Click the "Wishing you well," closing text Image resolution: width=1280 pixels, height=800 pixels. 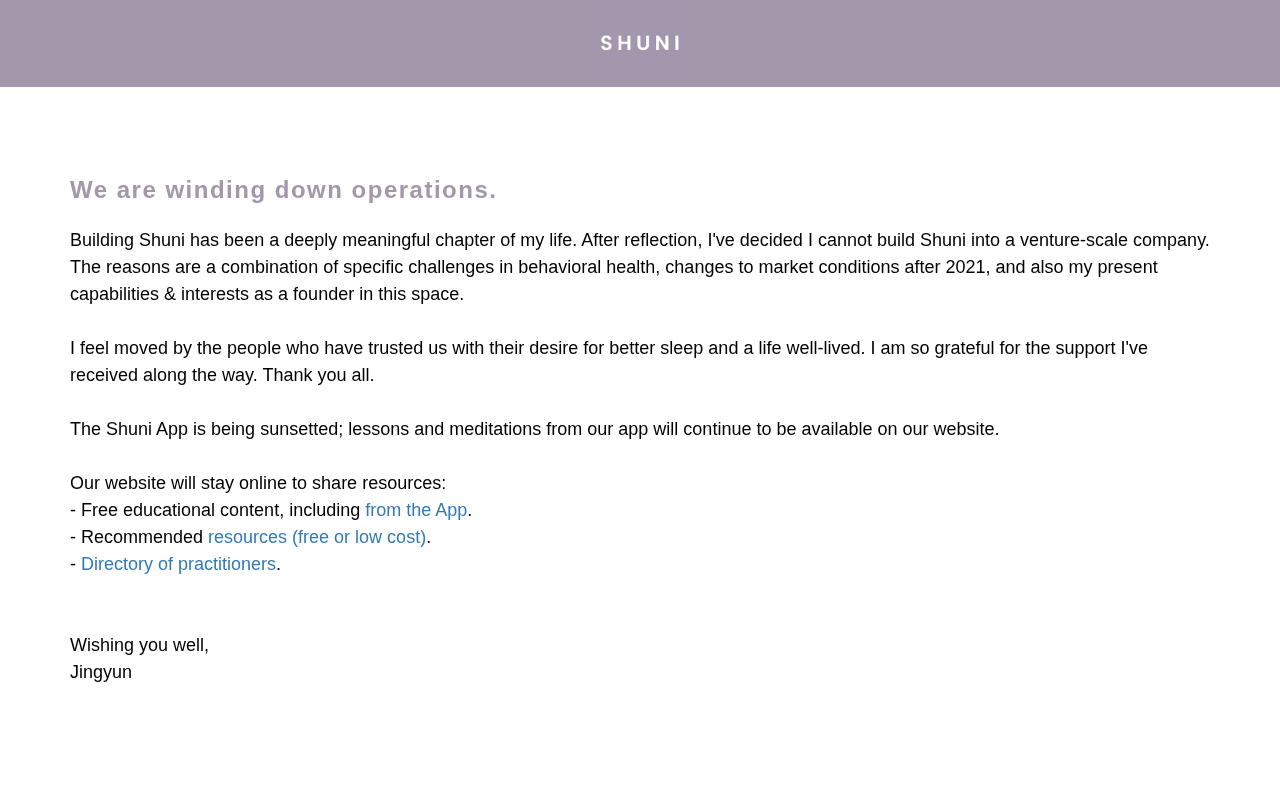pyautogui.click(x=139, y=645)
